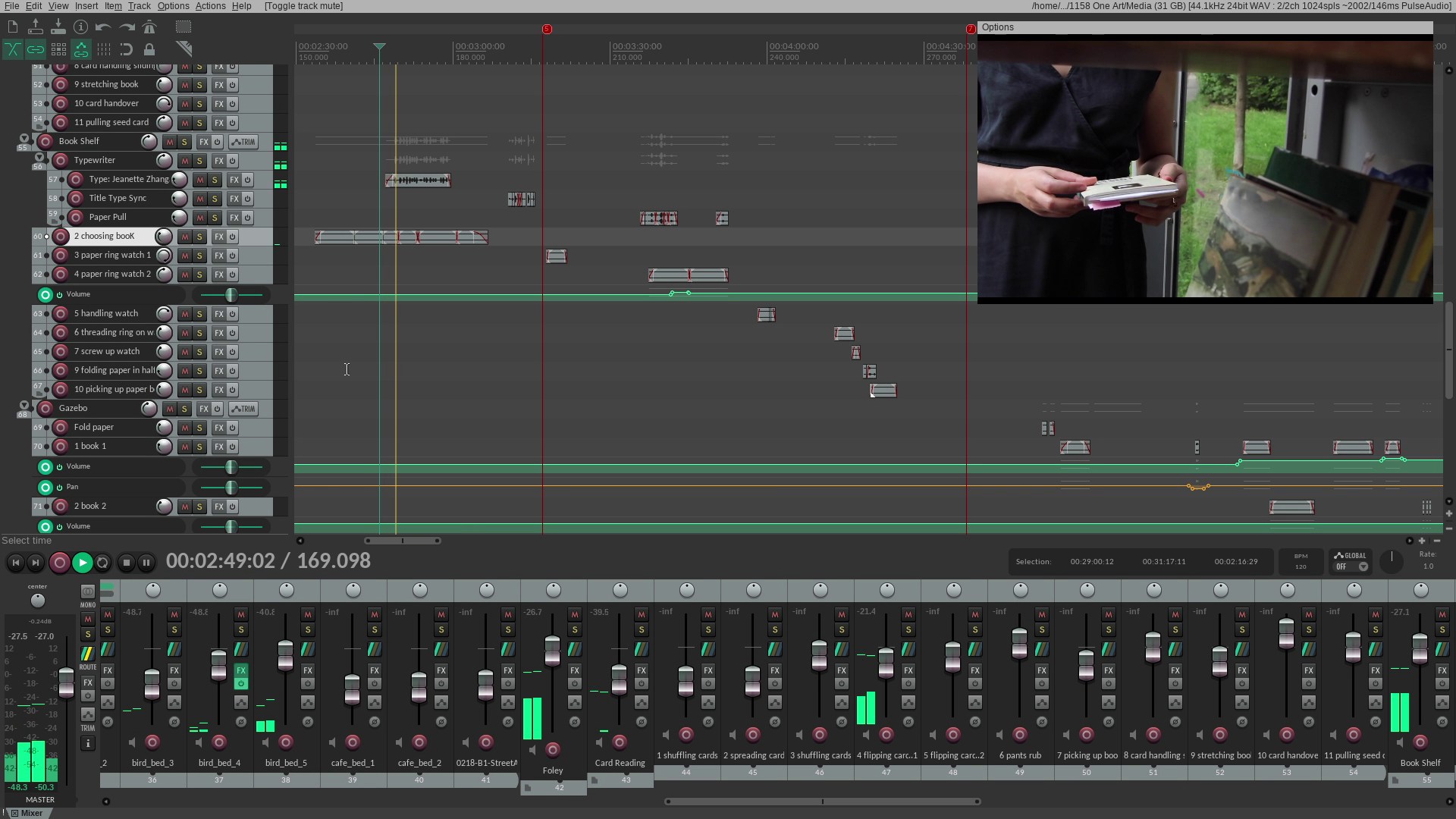
Task: Toggle the metronome in the toolbar
Action: 149,27
